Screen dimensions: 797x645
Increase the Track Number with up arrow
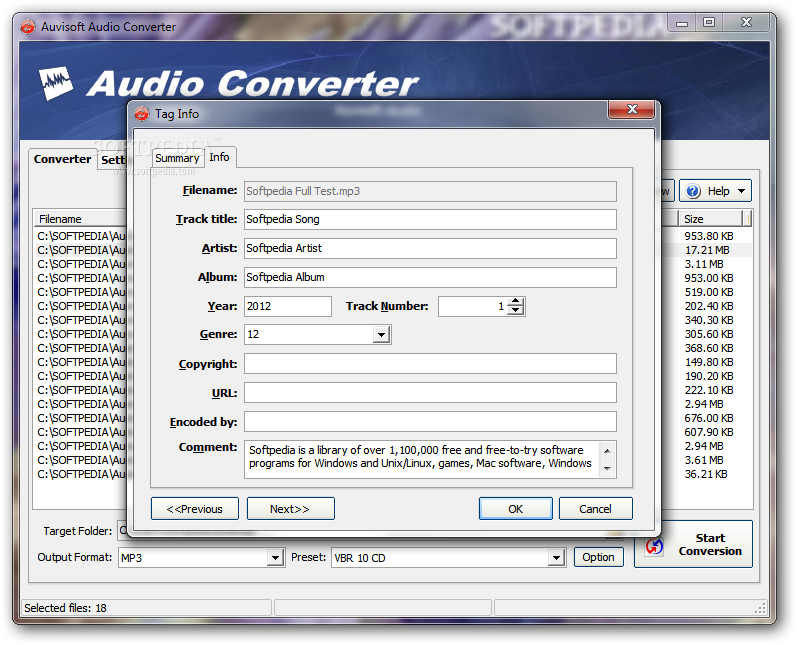(x=516, y=301)
